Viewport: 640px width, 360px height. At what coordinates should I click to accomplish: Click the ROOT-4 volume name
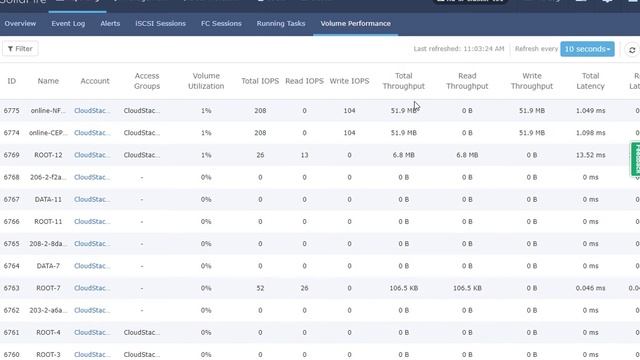point(48,332)
